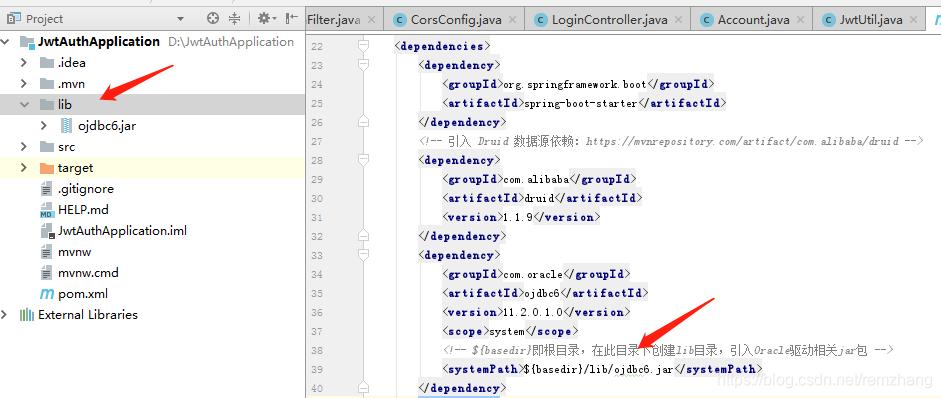Select the External Libraries icon
Image resolution: width=941 pixels, height=398 pixels.
pyautogui.click(x=27, y=315)
